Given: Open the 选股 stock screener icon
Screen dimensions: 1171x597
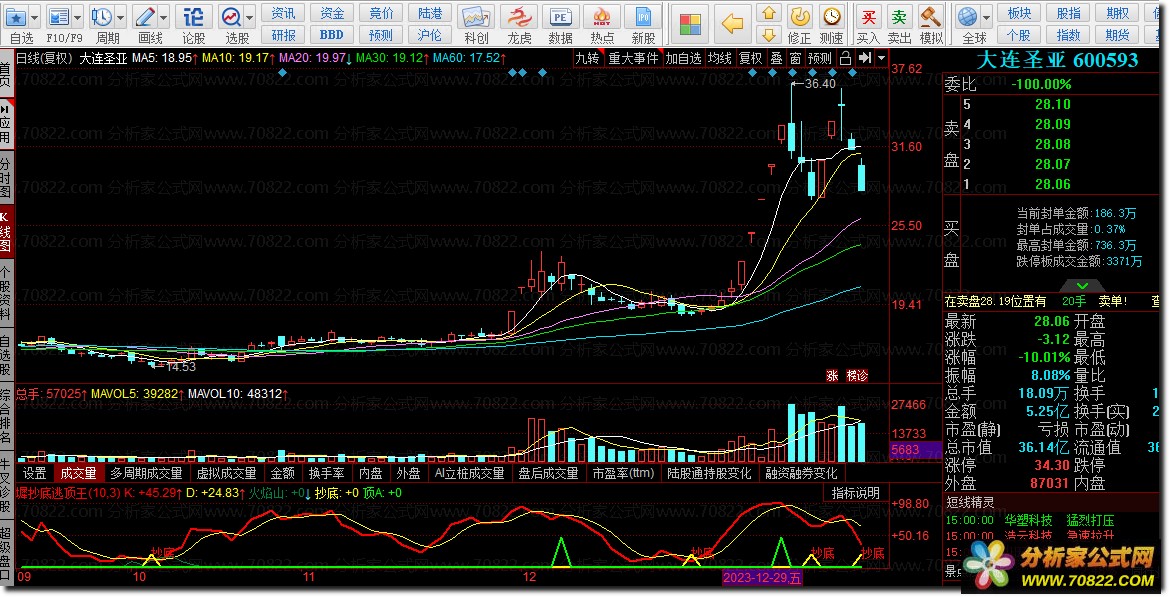Looking at the screenshot, I should 232,16.
